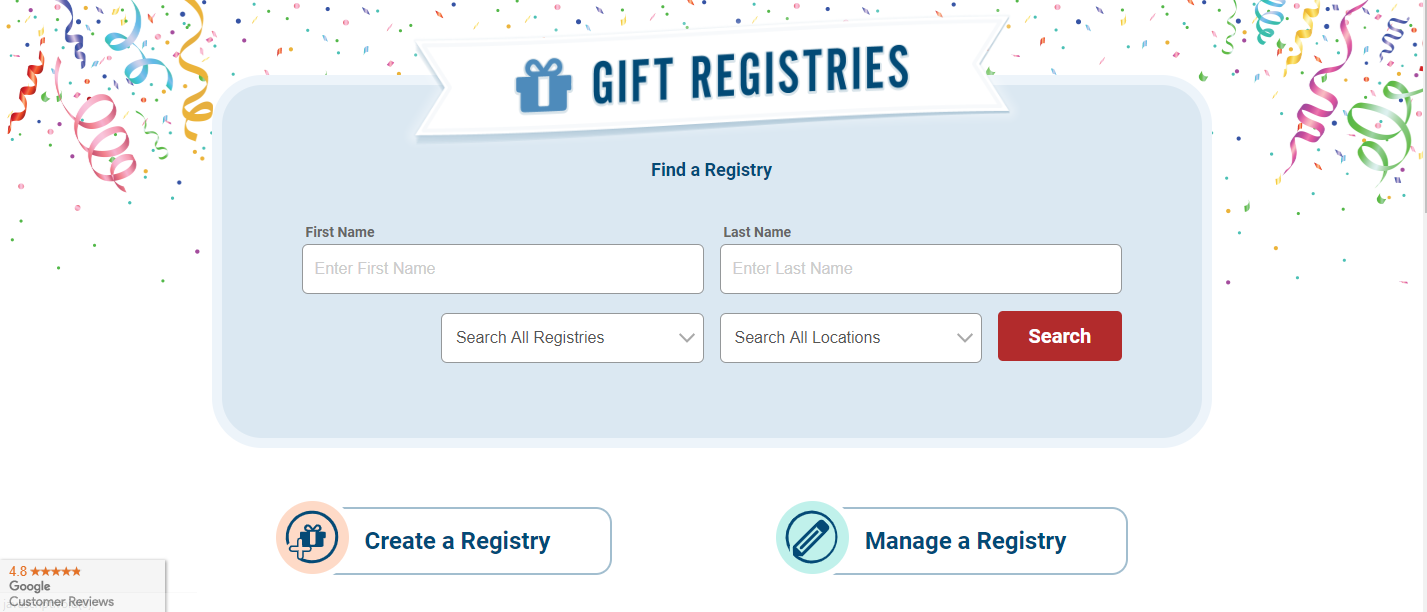Image resolution: width=1427 pixels, height=612 pixels.
Task: Open the Google Customer Reviews badge
Action: point(60,587)
